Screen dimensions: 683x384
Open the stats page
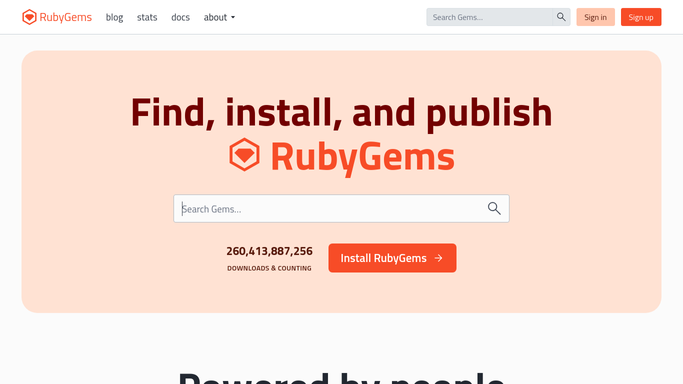147,17
